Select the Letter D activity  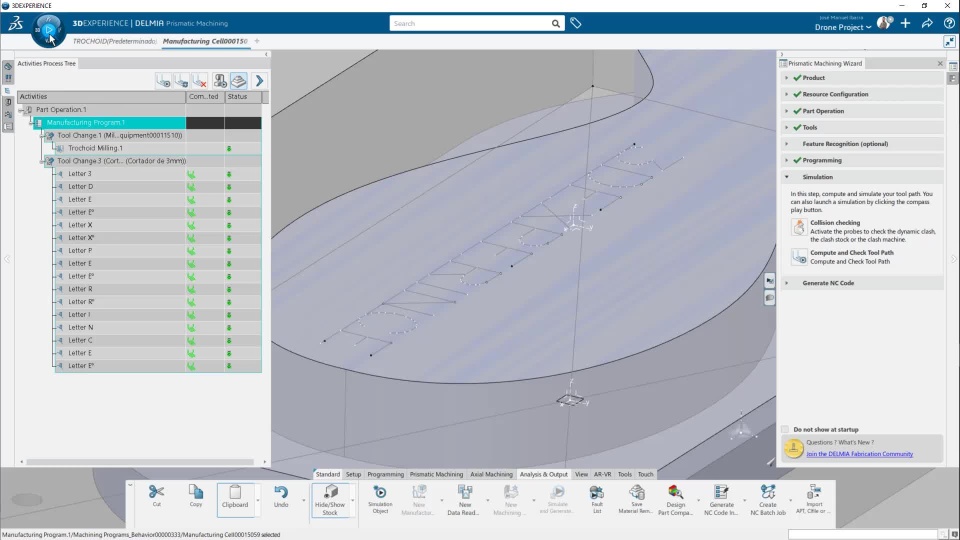coord(80,187)
